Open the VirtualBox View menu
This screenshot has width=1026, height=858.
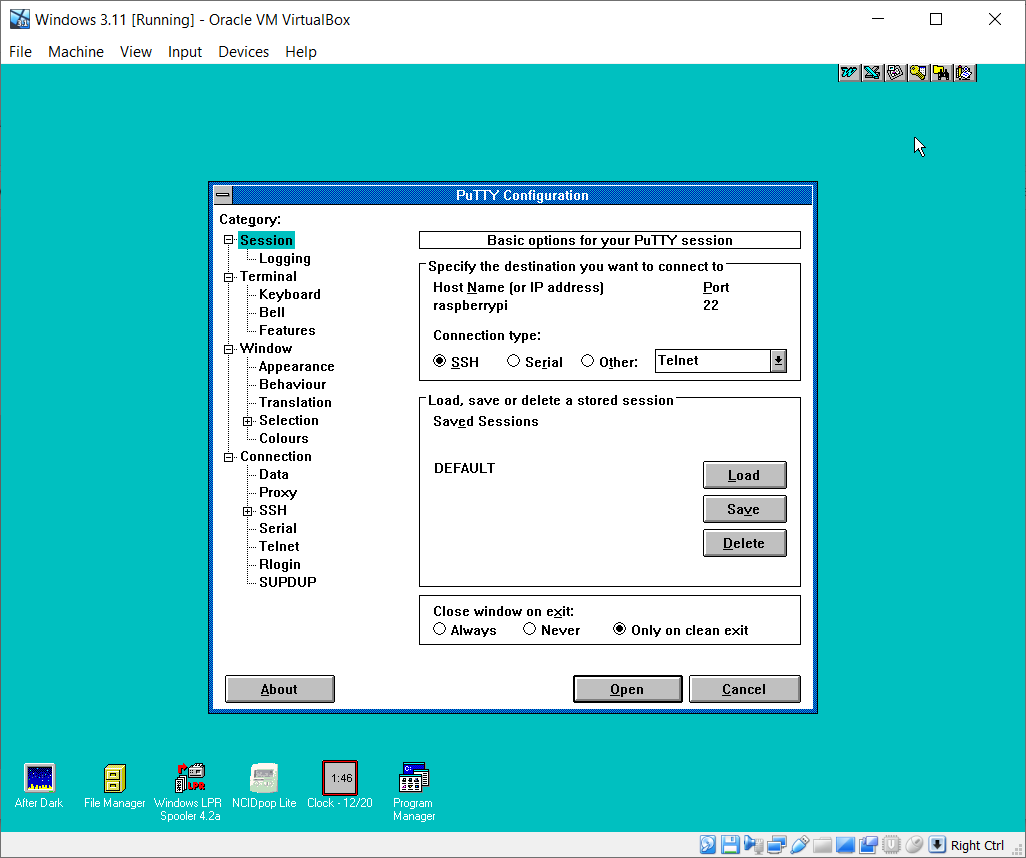(135, 52)
